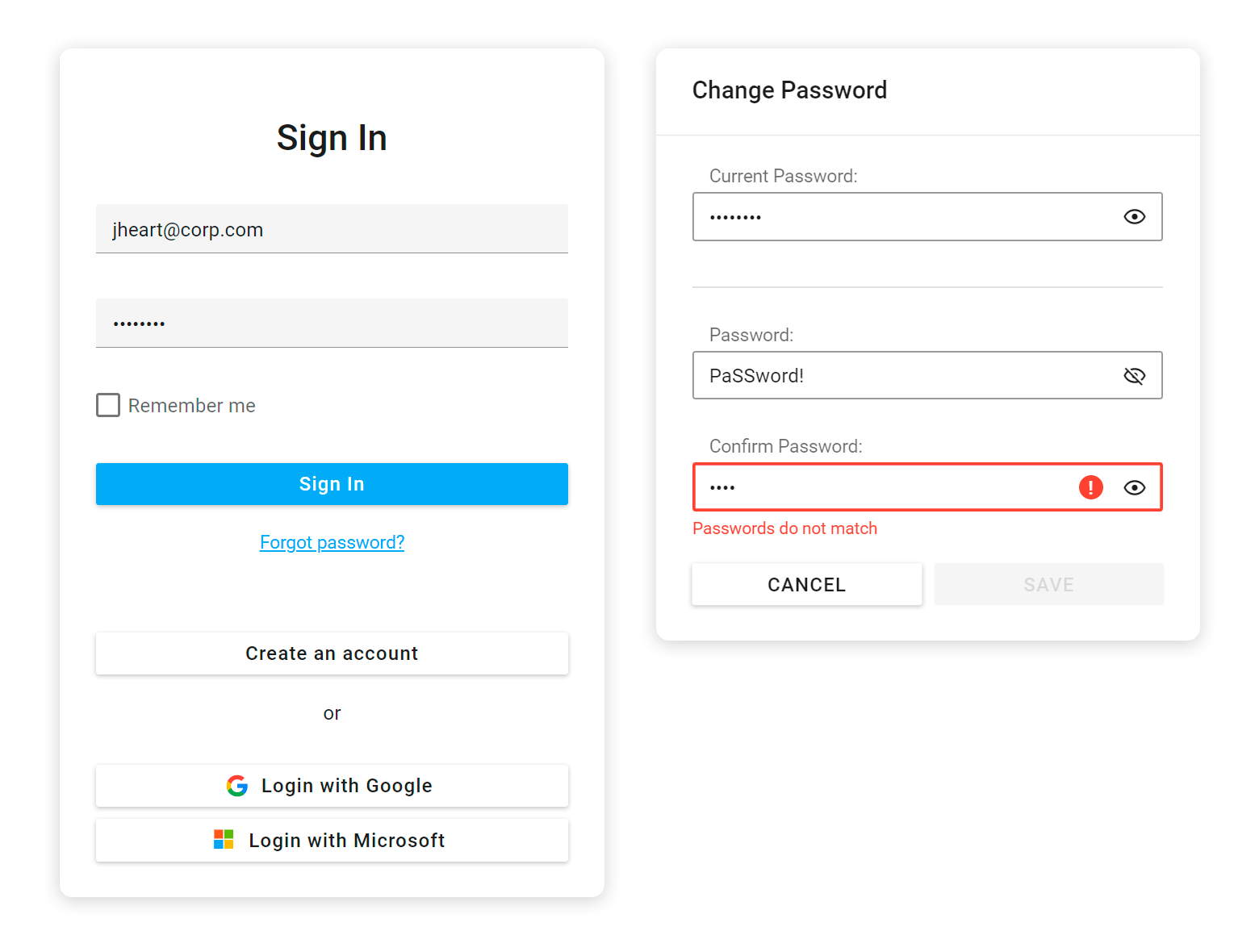
Task: Click the field showing PaSSword!
Action: click(904, 376)
